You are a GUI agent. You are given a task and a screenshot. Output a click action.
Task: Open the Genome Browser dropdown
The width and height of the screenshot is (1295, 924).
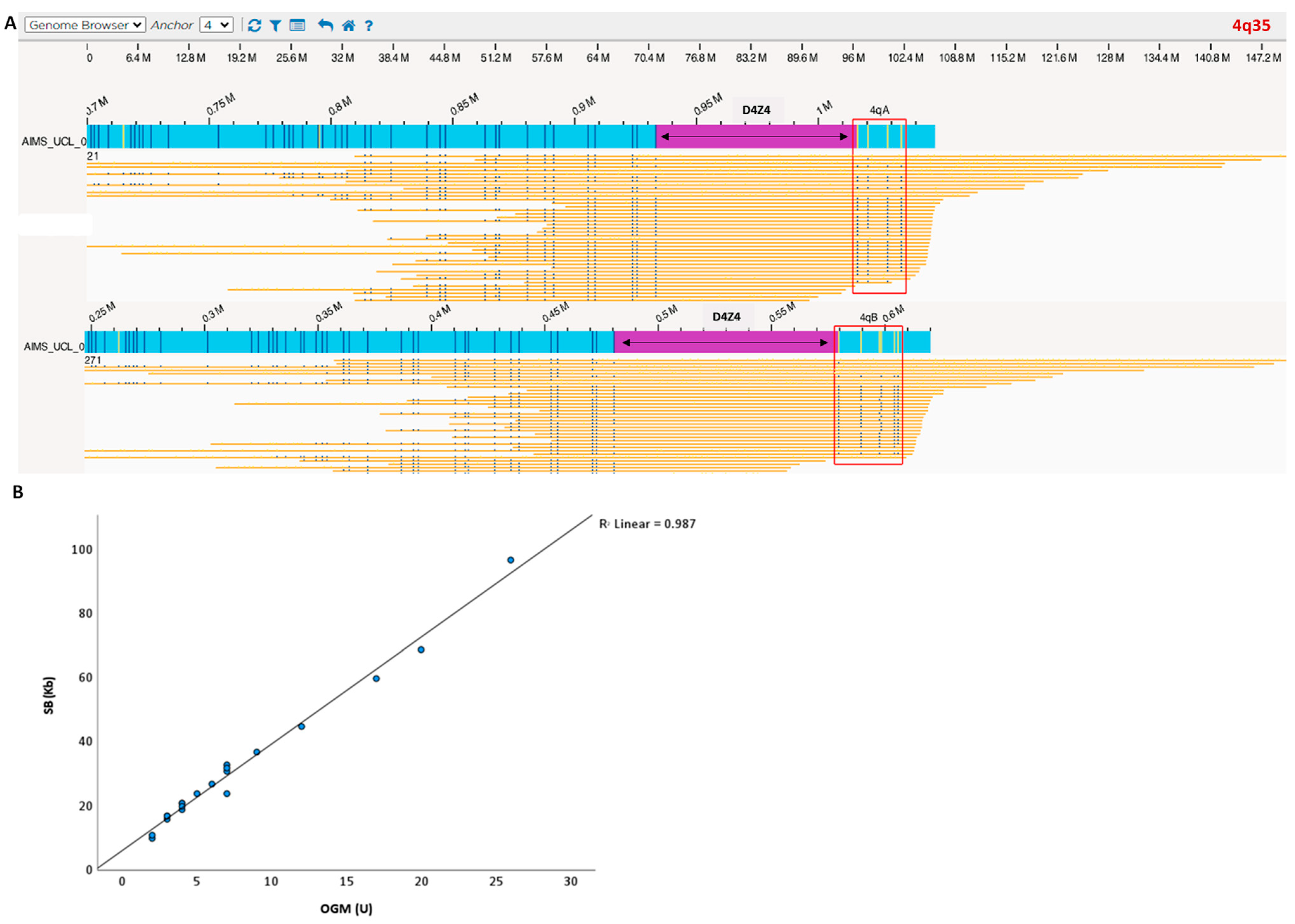click(x=85, y=25)
